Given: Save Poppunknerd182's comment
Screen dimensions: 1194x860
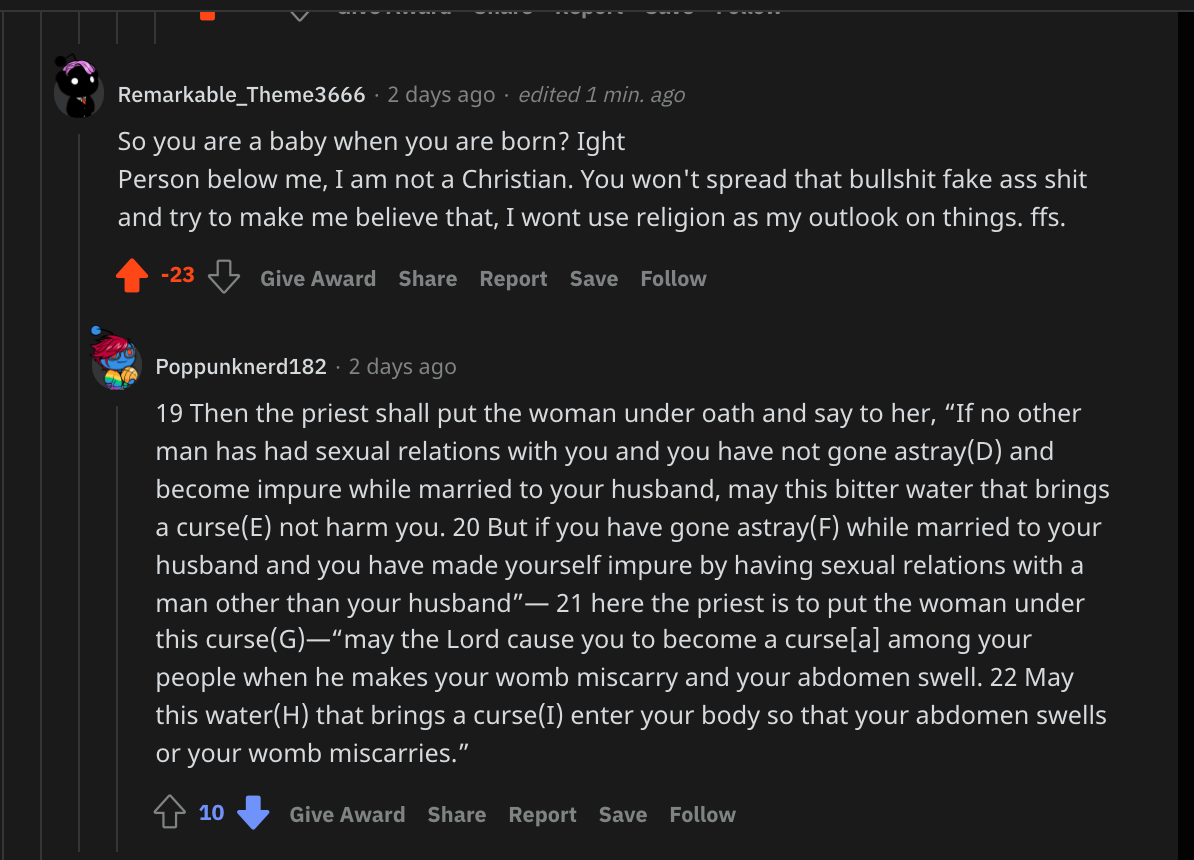Looking at the screenshot, I should click(622, 815).
